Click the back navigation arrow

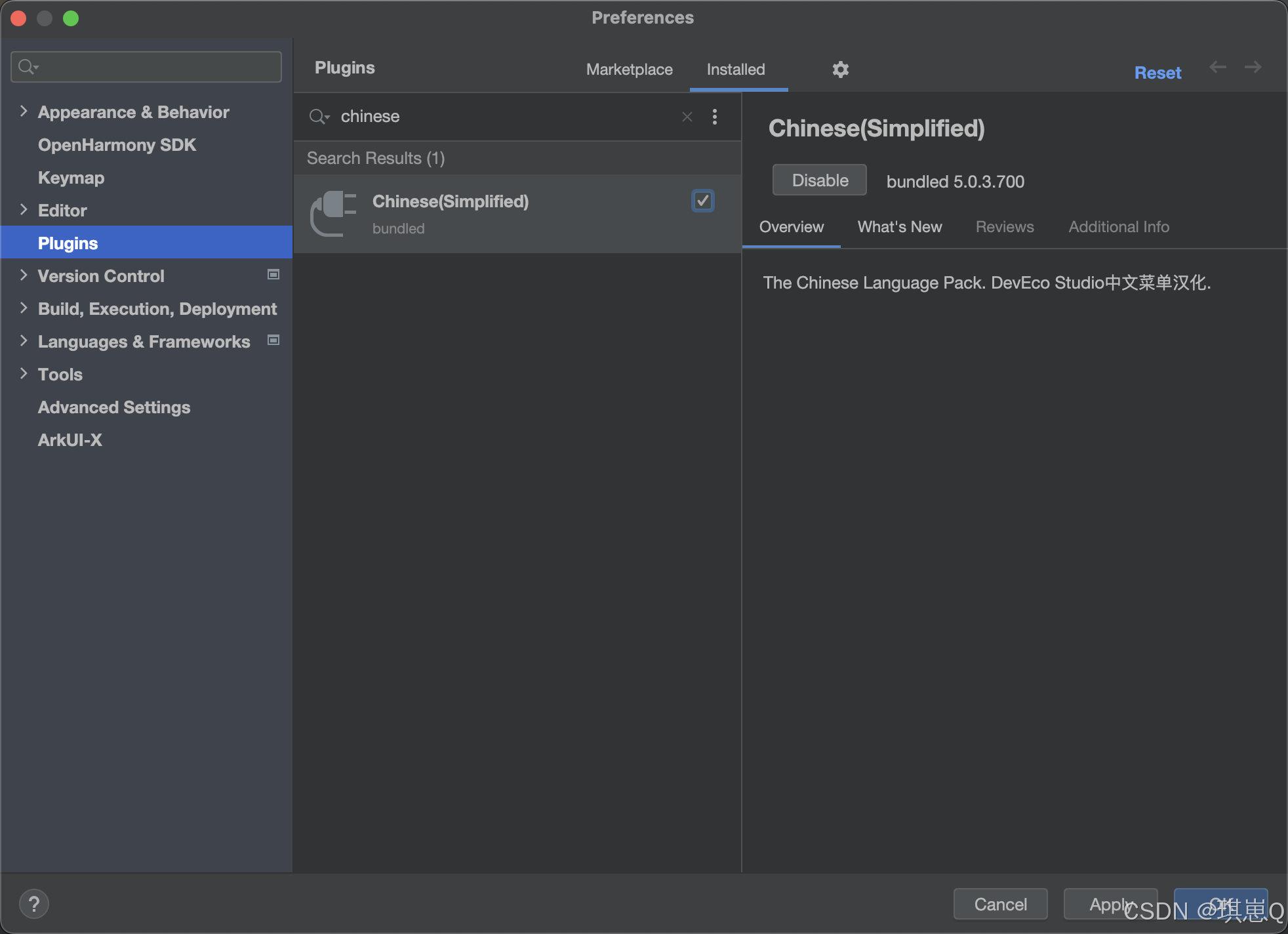(1218, 67)
